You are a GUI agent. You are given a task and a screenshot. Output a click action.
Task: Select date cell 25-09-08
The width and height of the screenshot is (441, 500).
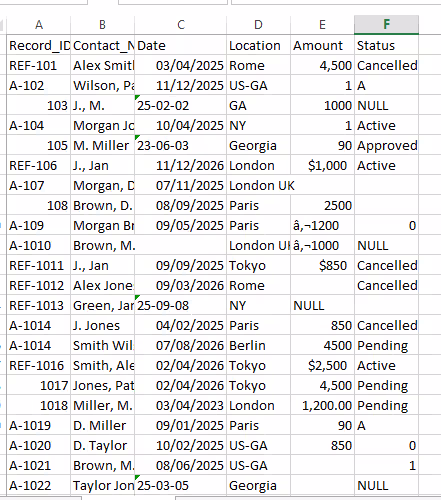coord(181,305)
